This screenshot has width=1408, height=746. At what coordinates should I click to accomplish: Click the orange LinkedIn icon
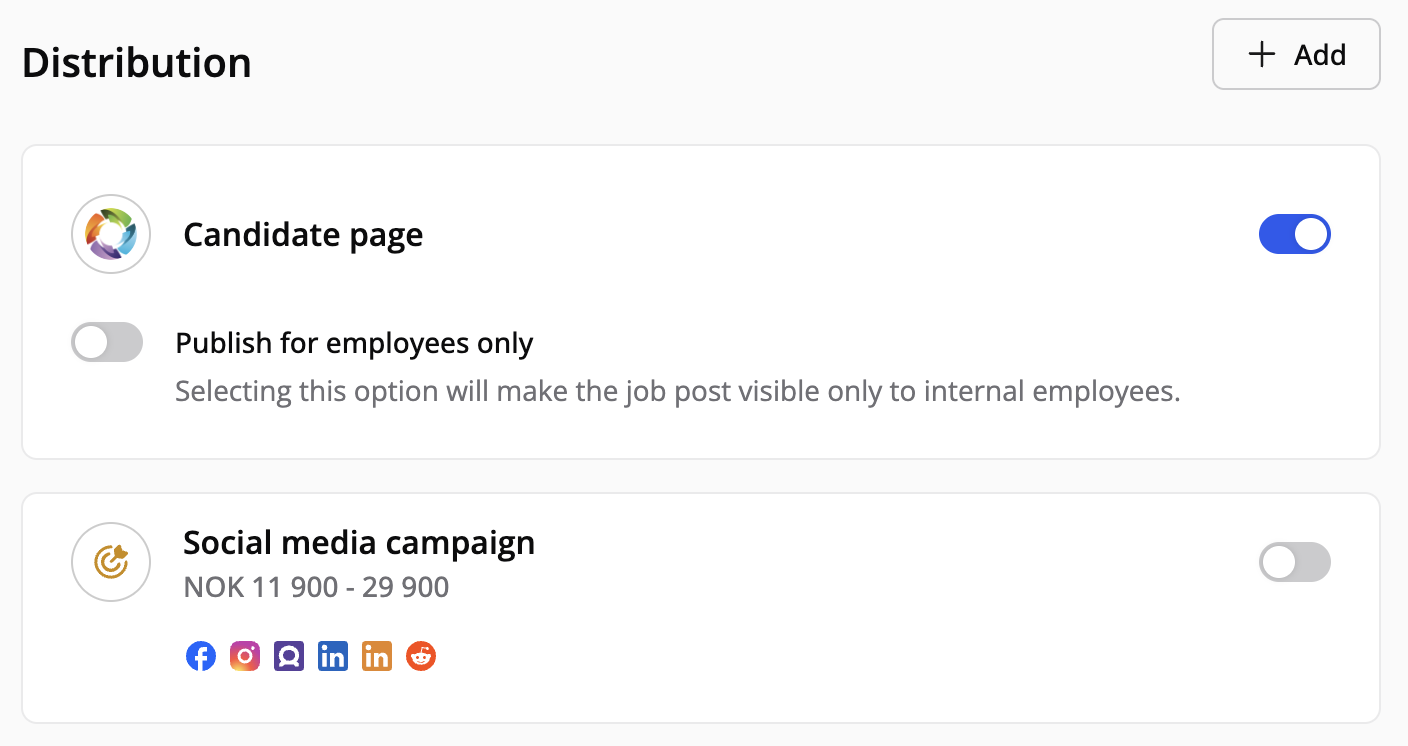pyautogui.click(x=377, y=657)
